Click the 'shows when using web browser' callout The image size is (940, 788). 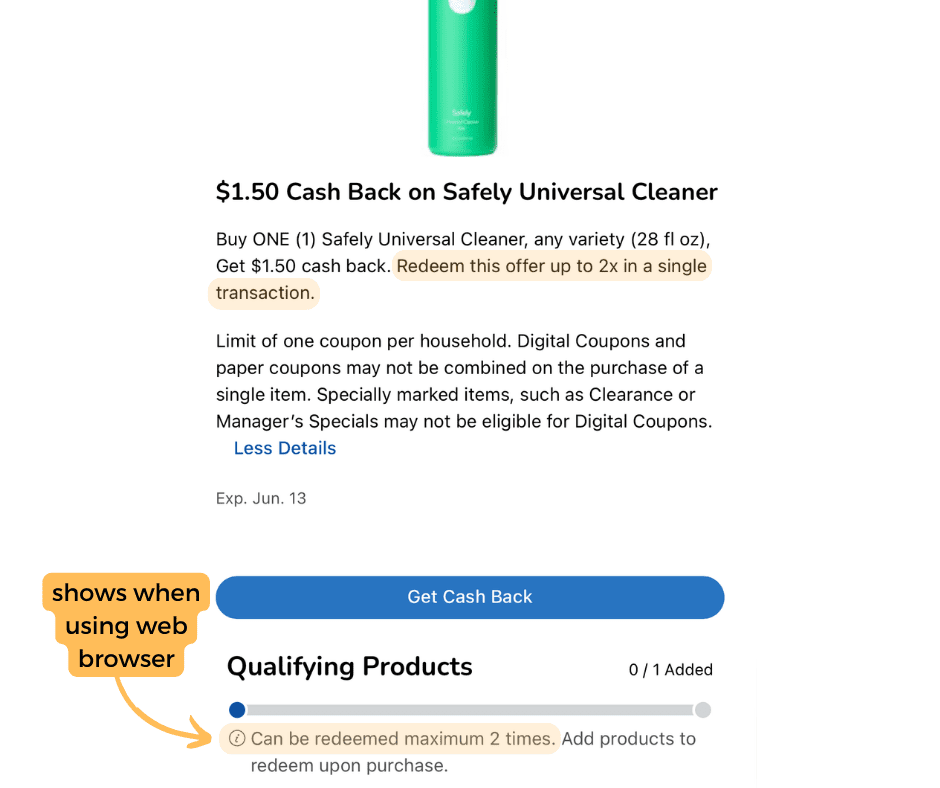point(126,625)
